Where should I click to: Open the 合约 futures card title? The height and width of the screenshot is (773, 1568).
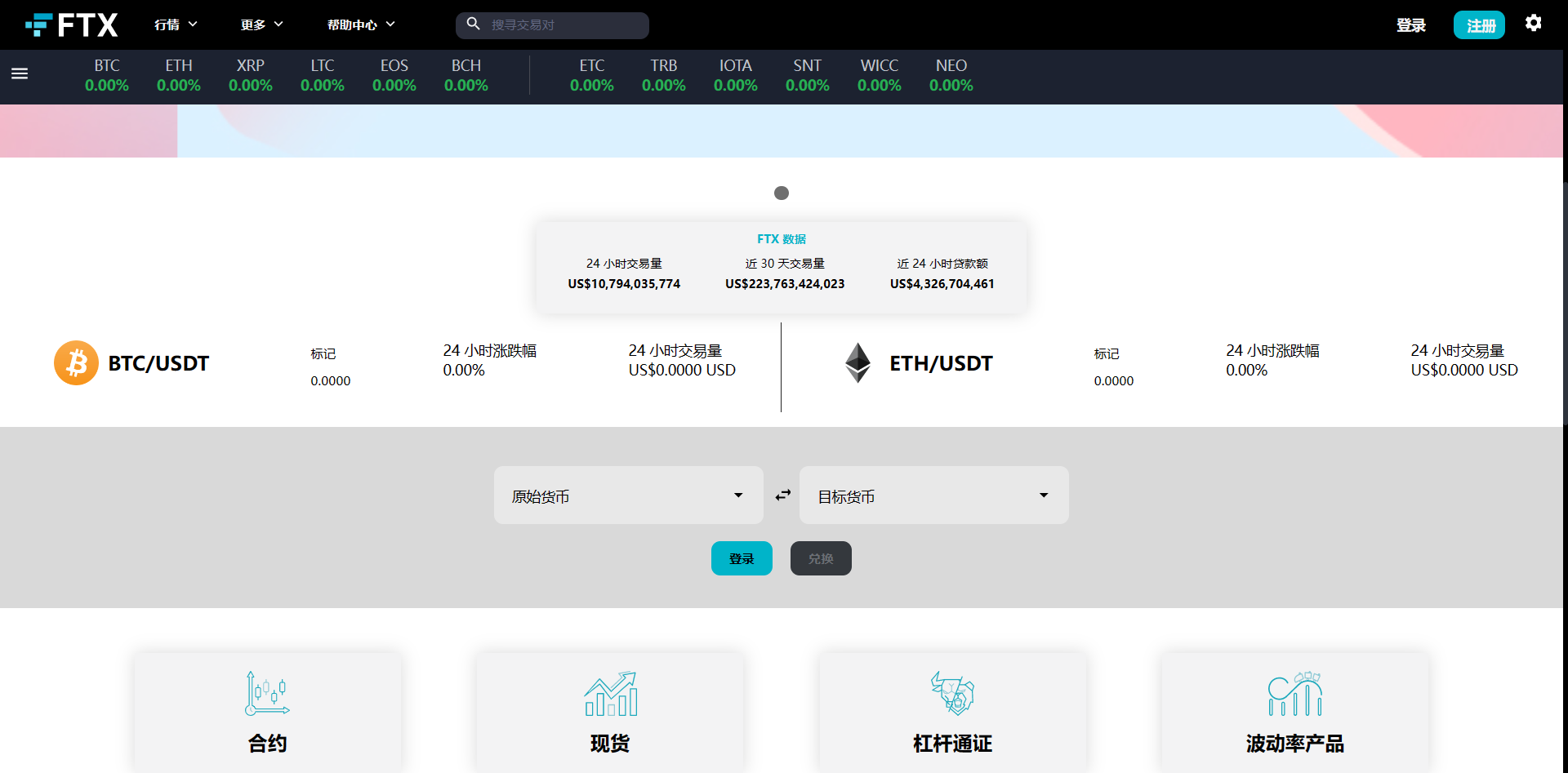(x=267, y=744)
